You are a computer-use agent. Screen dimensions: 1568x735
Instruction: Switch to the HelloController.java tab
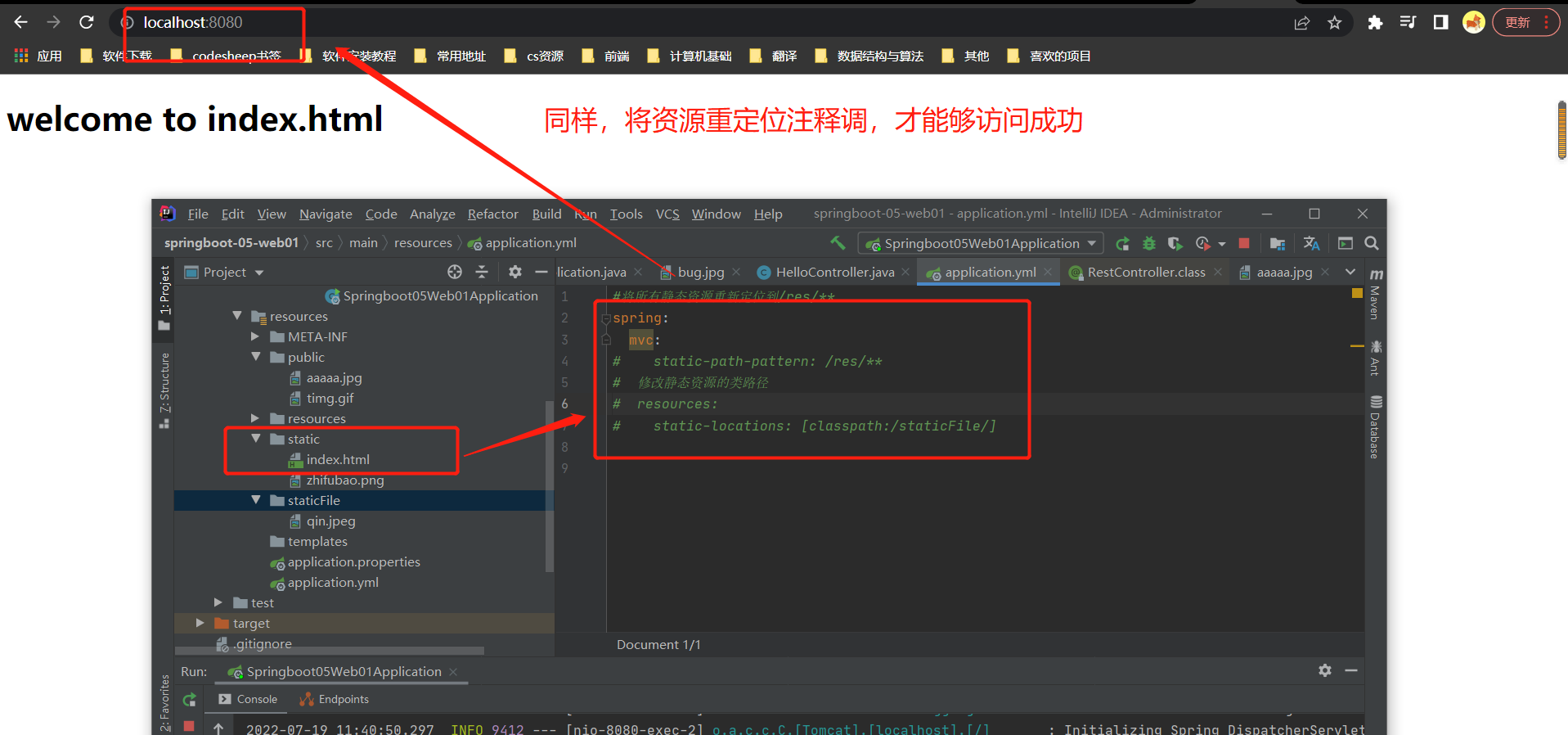(835, 272)
